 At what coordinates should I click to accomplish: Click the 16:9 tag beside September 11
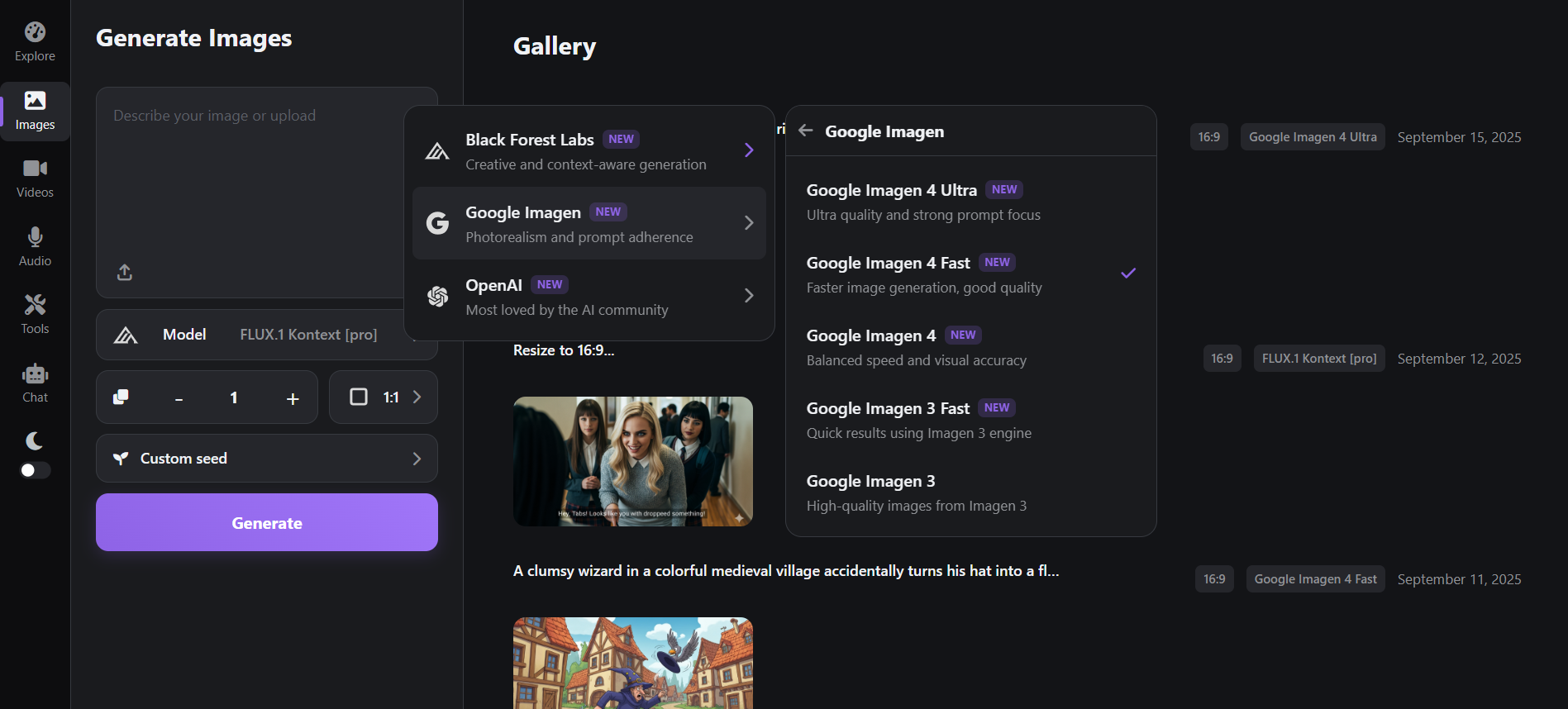1214,579
